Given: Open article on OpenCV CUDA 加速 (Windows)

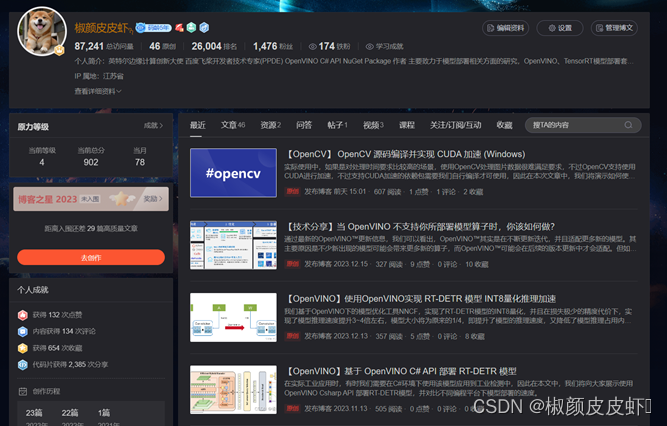Looking at the screenshot, I should (x=405, y=154).
